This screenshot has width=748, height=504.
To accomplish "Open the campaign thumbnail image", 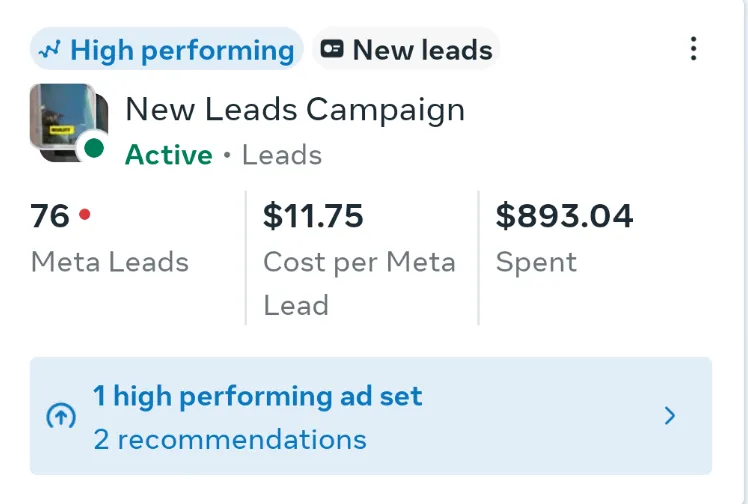I will pyautogui.click(x=69, y=123).
